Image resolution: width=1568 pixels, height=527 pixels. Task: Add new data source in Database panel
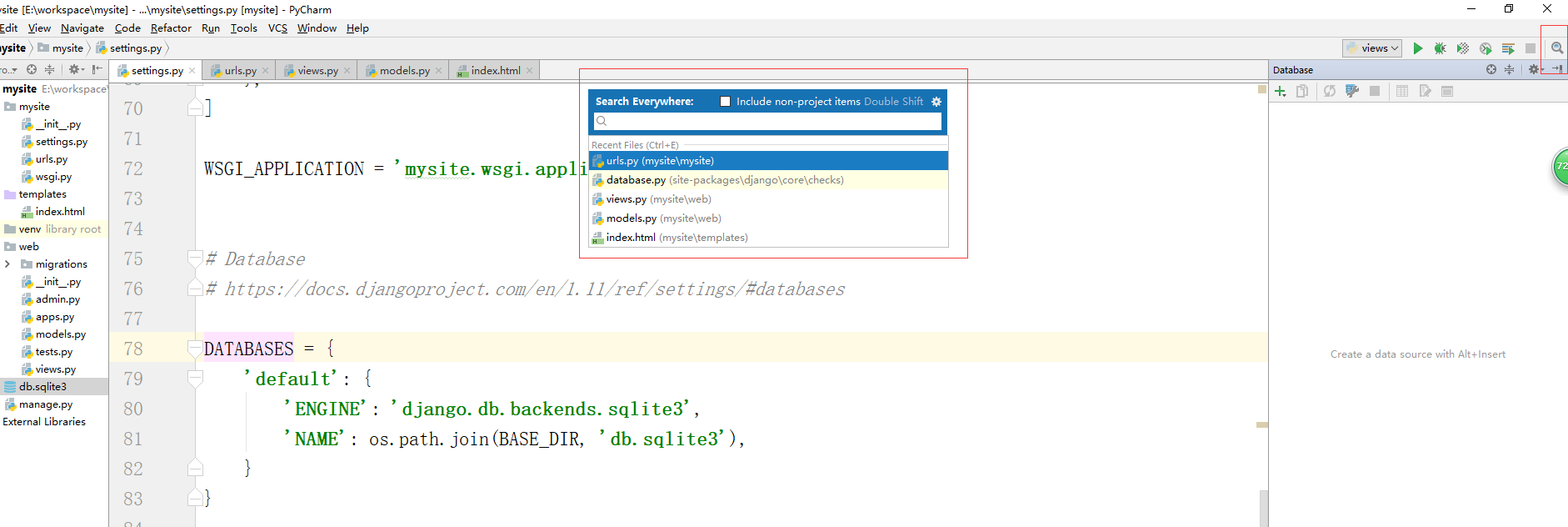tap(1281, 91)
